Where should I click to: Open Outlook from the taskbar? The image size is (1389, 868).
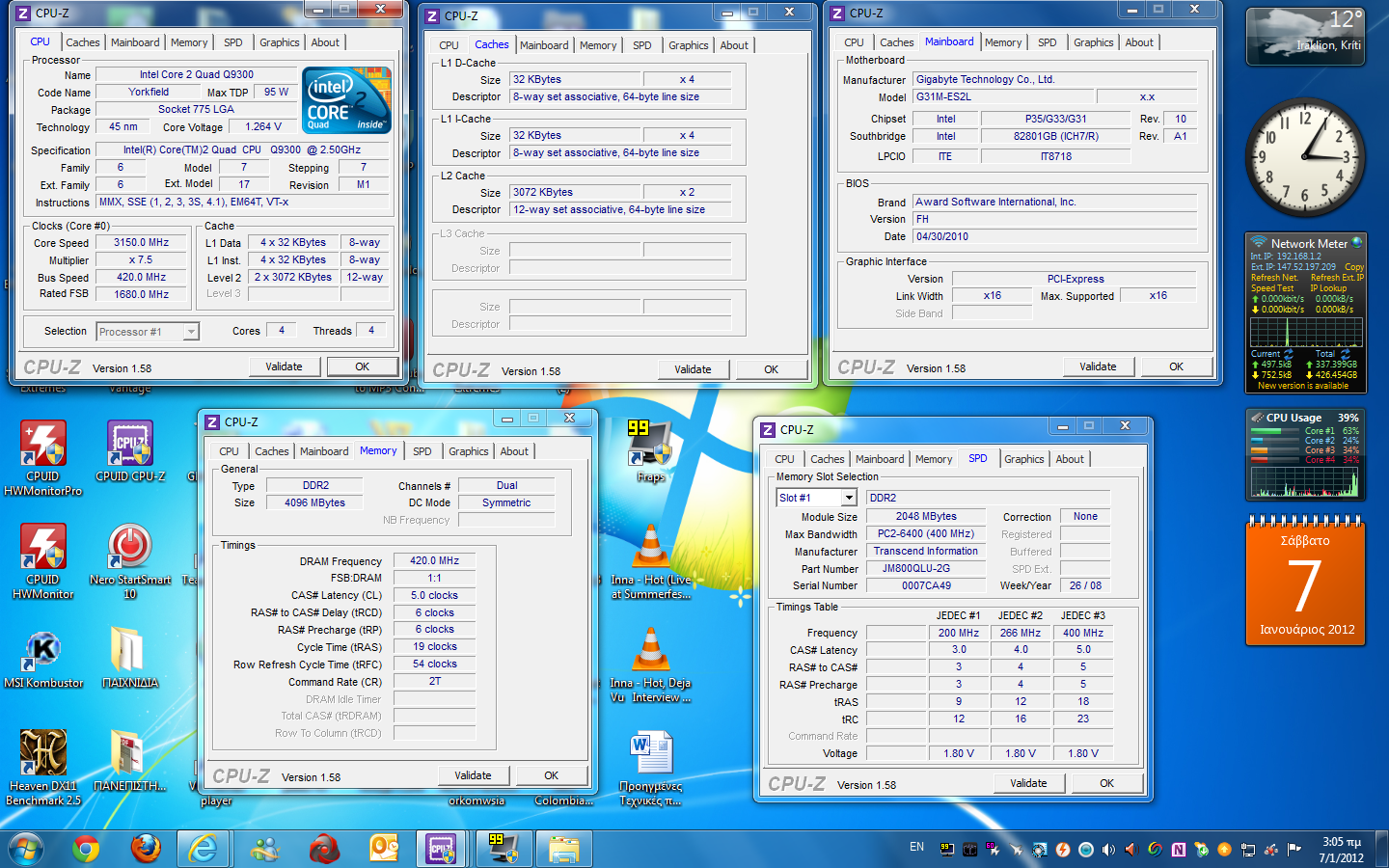tap(385, 849)
